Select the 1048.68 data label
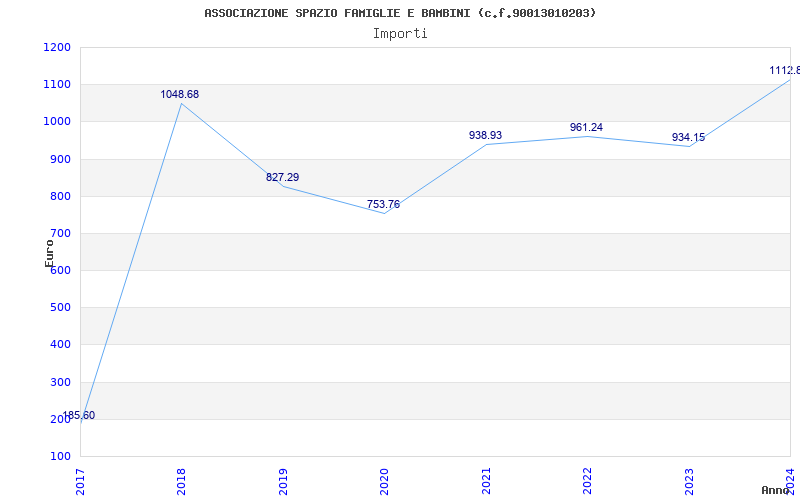800x500 pixels. pyautogui.click(x=180, y=94)
